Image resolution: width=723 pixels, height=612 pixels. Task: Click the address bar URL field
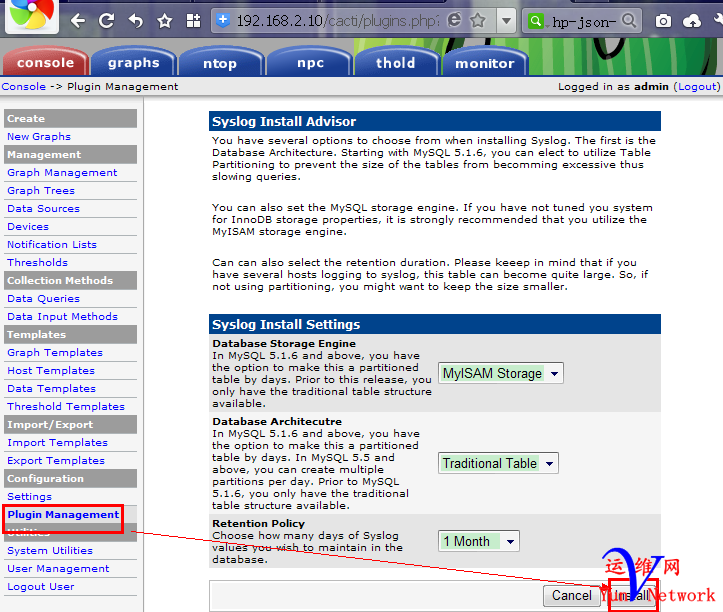coord(337,21)
